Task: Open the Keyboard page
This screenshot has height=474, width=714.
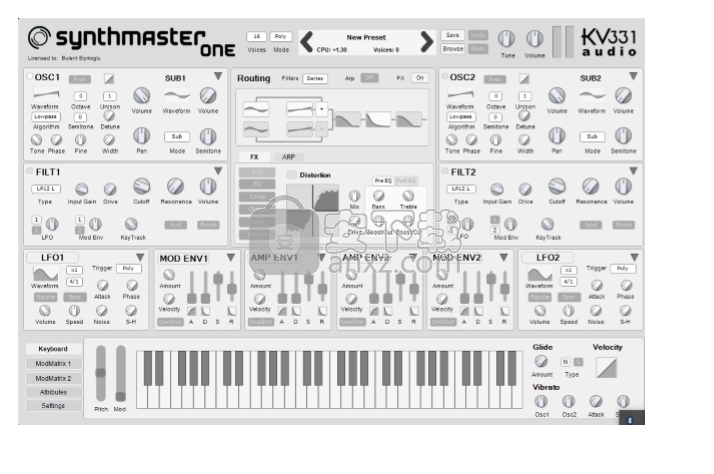Action: coord(53,349)
